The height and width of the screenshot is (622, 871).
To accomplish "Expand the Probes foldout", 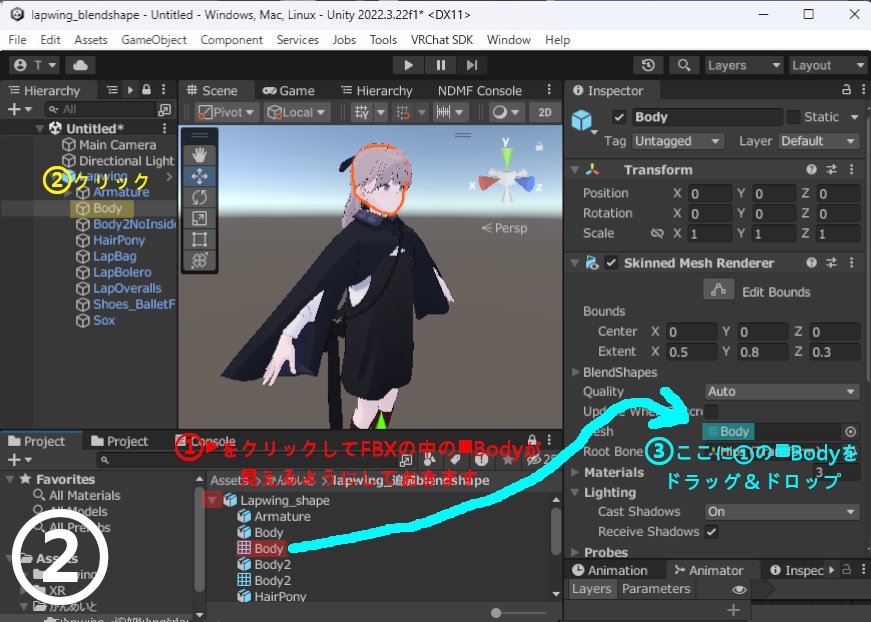I will point(575,553).
